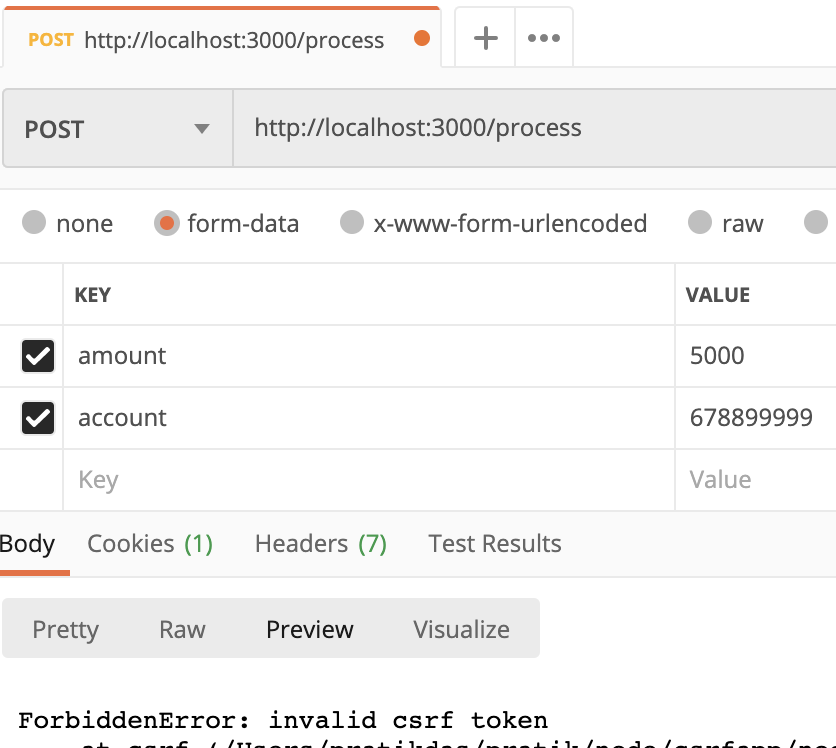836x748 pixels.
Task: Select the body type radio after raw
Action: point(816,222)
